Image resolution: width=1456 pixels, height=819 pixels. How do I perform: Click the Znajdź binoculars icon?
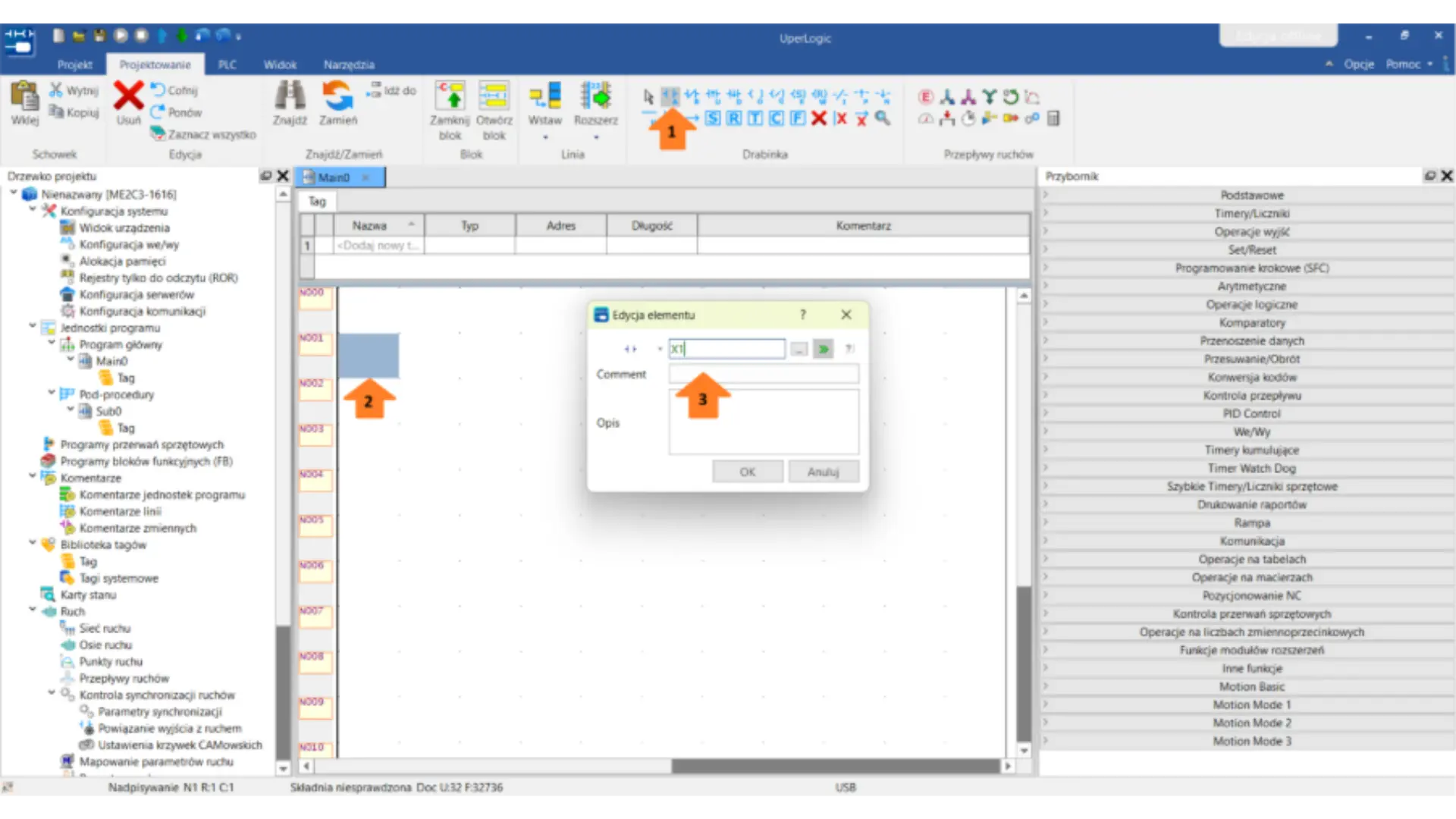pyautogui.click(x=290, y=96)
